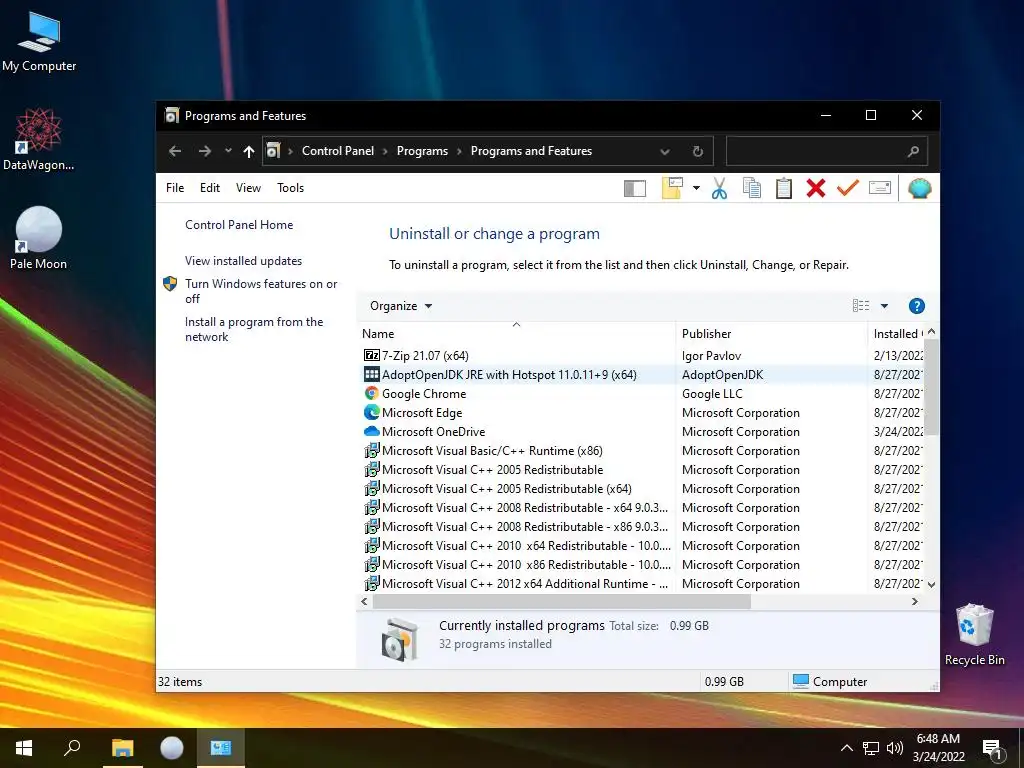The height and width of the screenshot is (768, 1024).
Task: Click the taskbar search magnifier
Action: (x=72, y=748)
